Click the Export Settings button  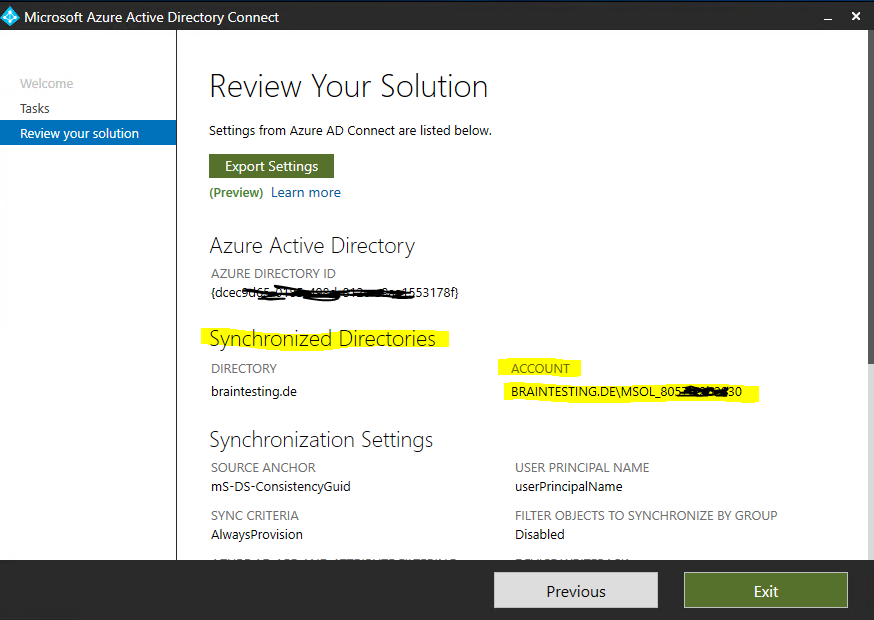[x=271, y=166]
